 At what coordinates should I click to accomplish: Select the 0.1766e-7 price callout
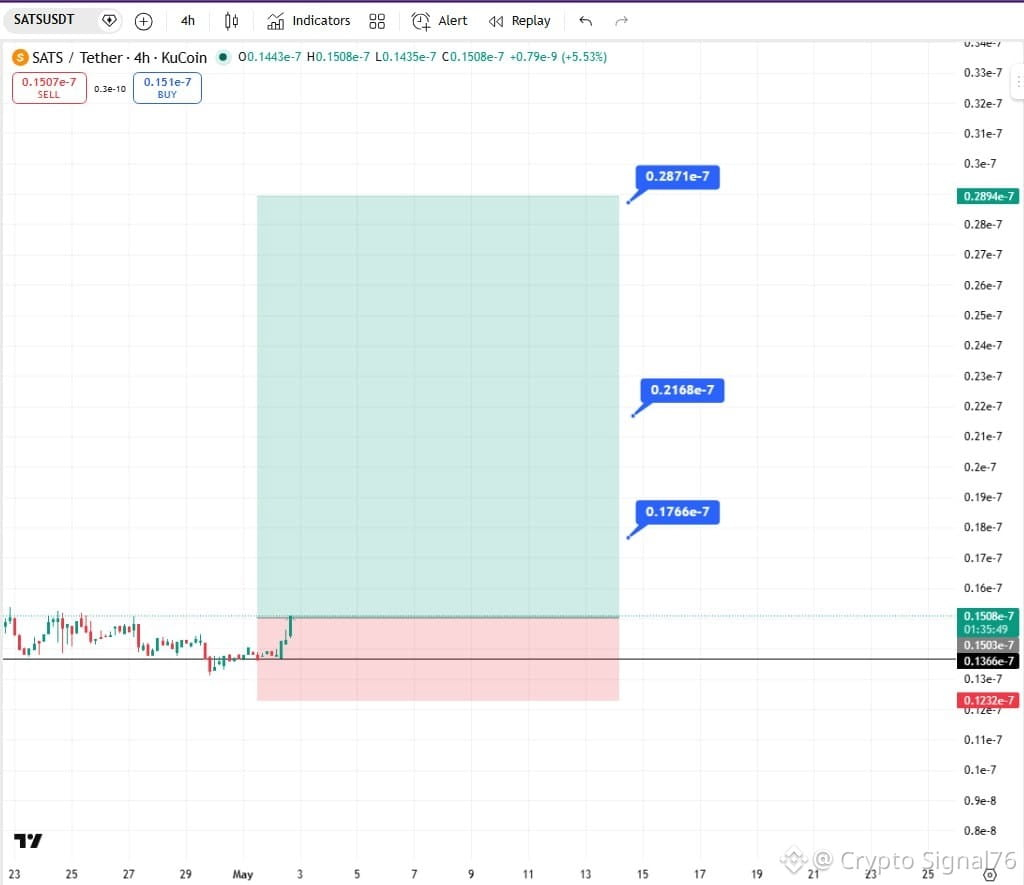pyautogui.click(x=677, y=511)
